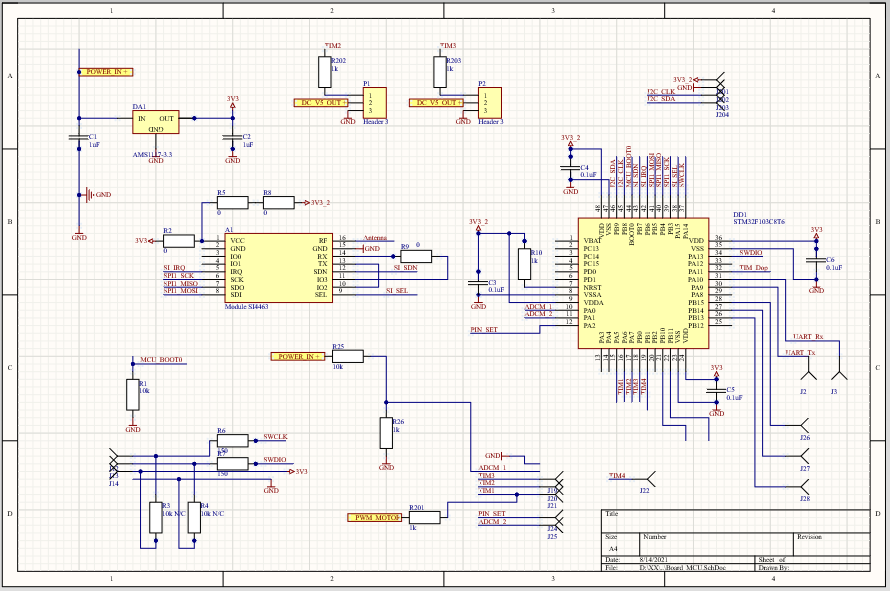Select the P2 Header 3 connector
The width and height of the screenshot is (890, 591).
(x=489, y=103)
